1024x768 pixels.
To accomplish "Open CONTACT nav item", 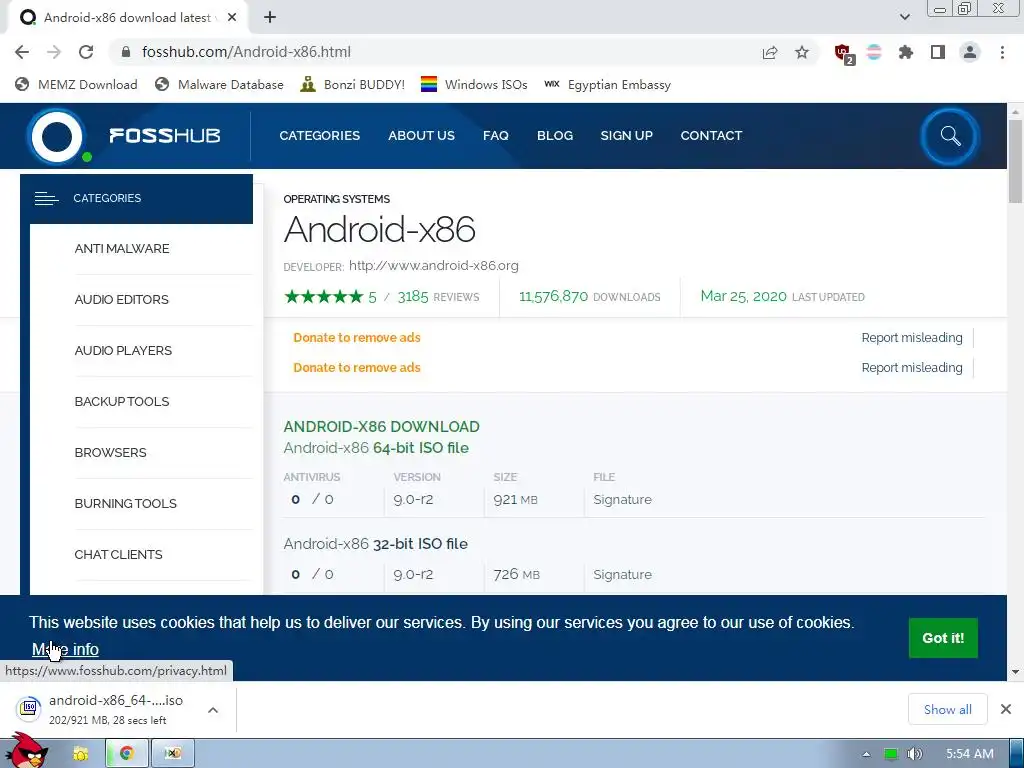I will pos(711,136).
